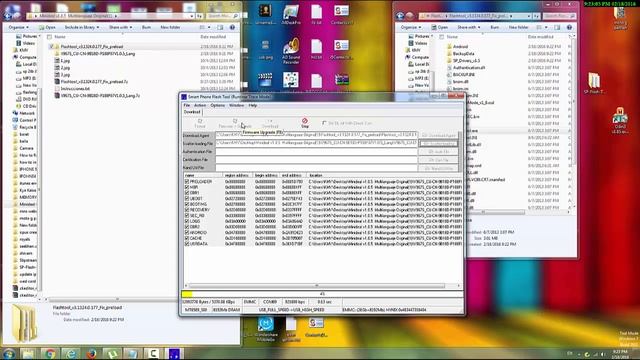Open Firefox from the taskbar
Image resolution: width=640 pixels, height=360 pixels.
click(91, 353)
